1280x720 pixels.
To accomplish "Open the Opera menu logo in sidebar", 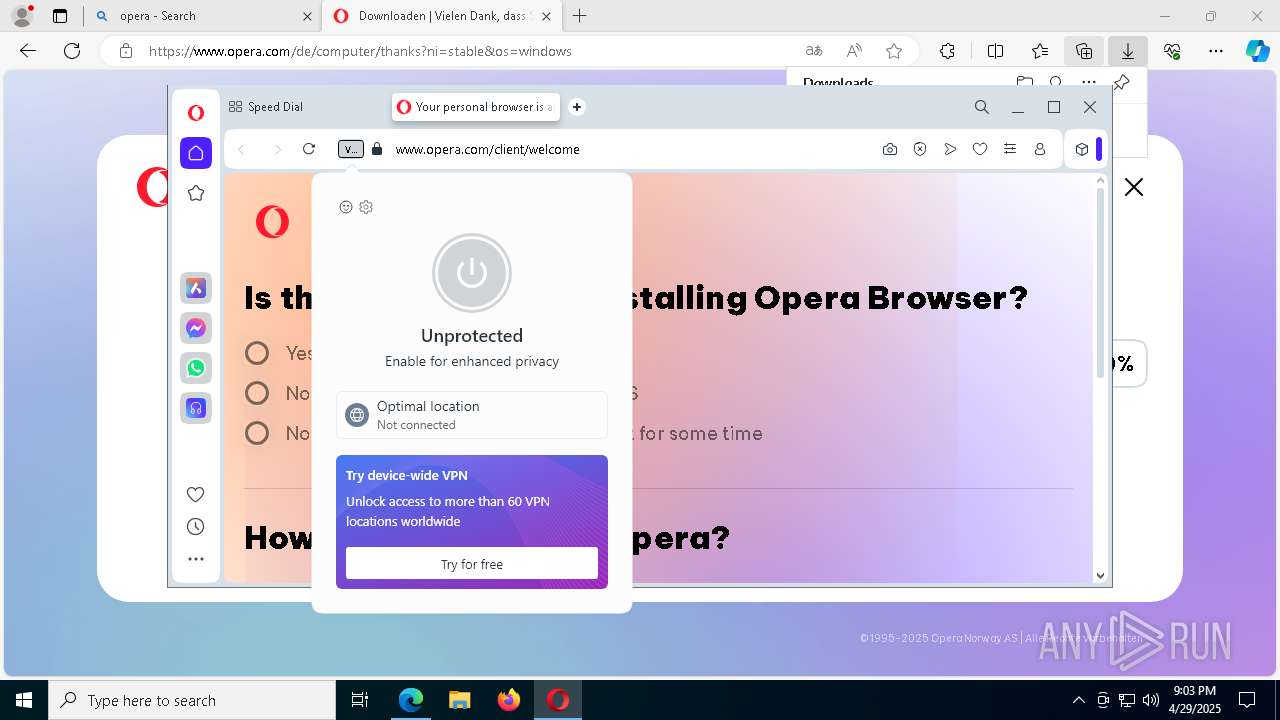I will point(196,113).
